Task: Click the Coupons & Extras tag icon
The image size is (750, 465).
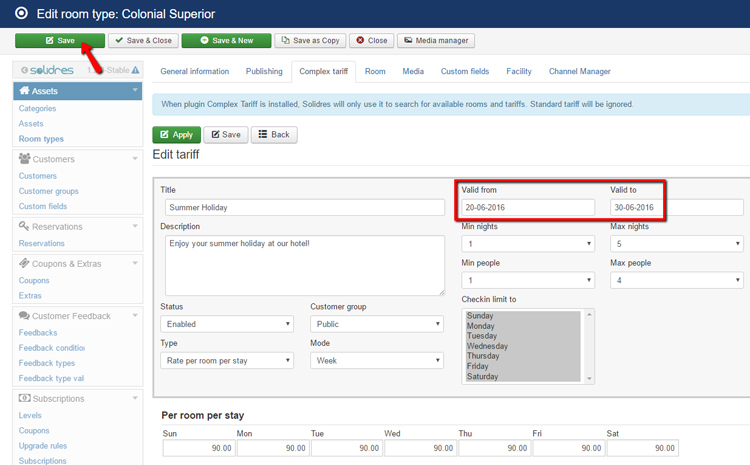Action: [24, 263]
